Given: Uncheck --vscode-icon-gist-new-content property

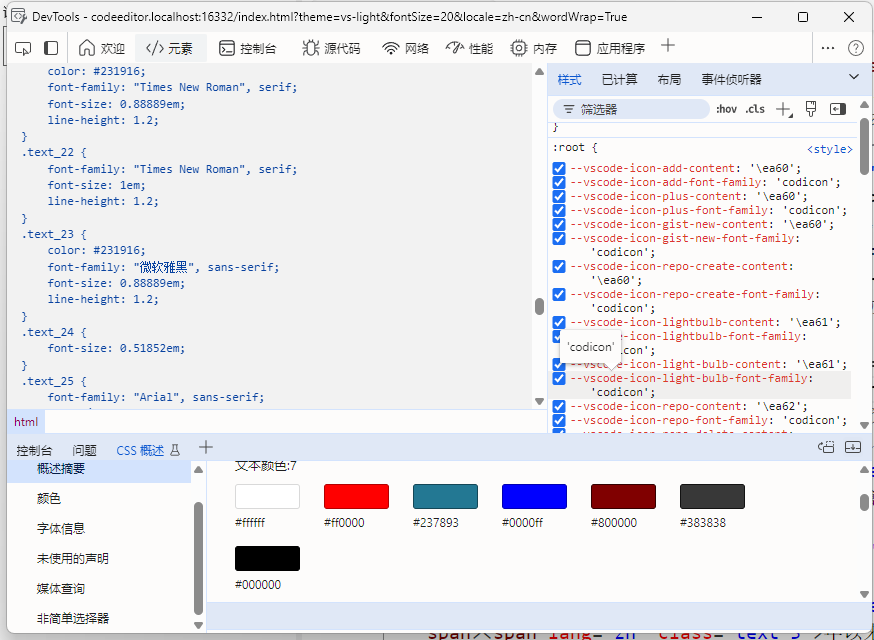Looking at the screenshot, I should (559, 224).
